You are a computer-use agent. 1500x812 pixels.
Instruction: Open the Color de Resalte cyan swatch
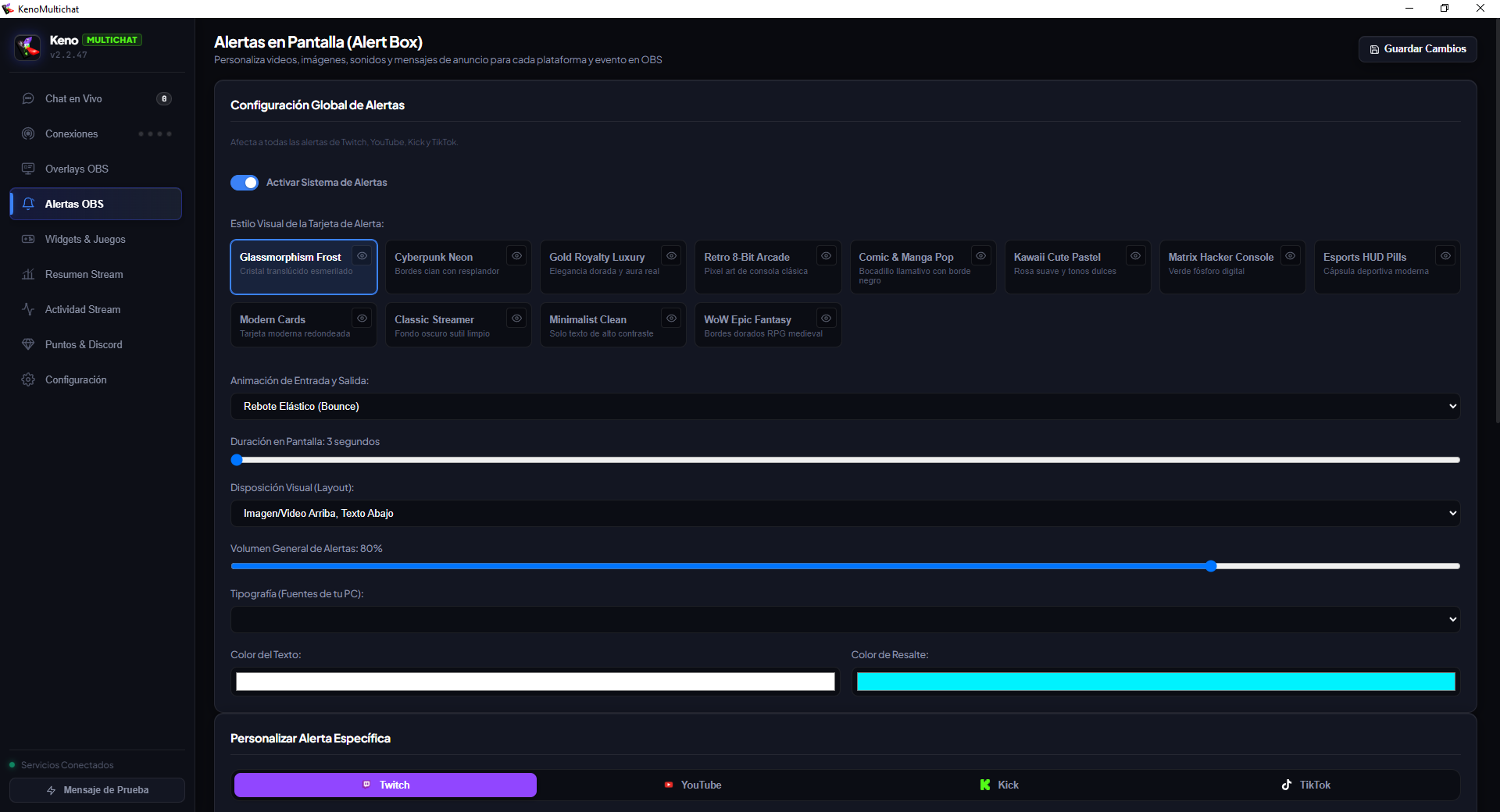1155,682
